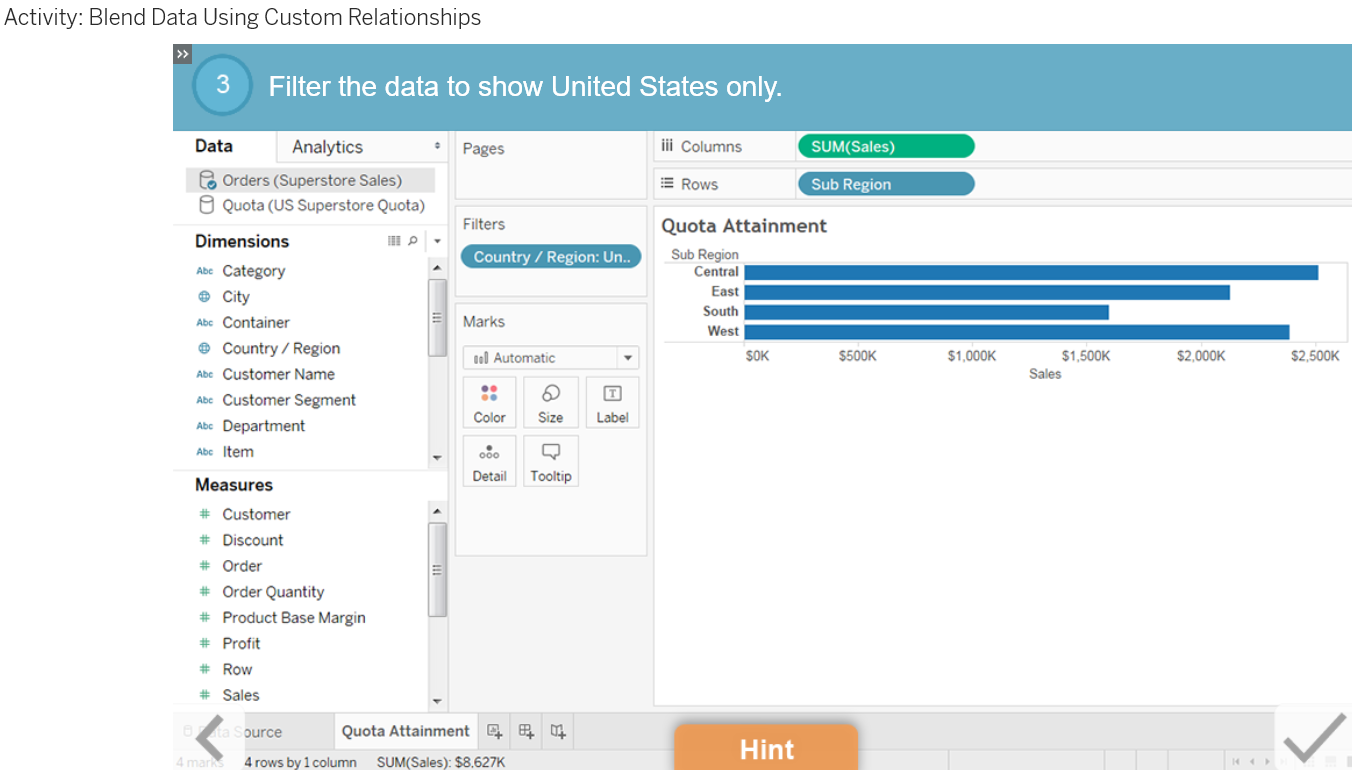This screenshot has height=770, width=1352.
Task: Go back with the left arrow
Action: pos(209,739)
